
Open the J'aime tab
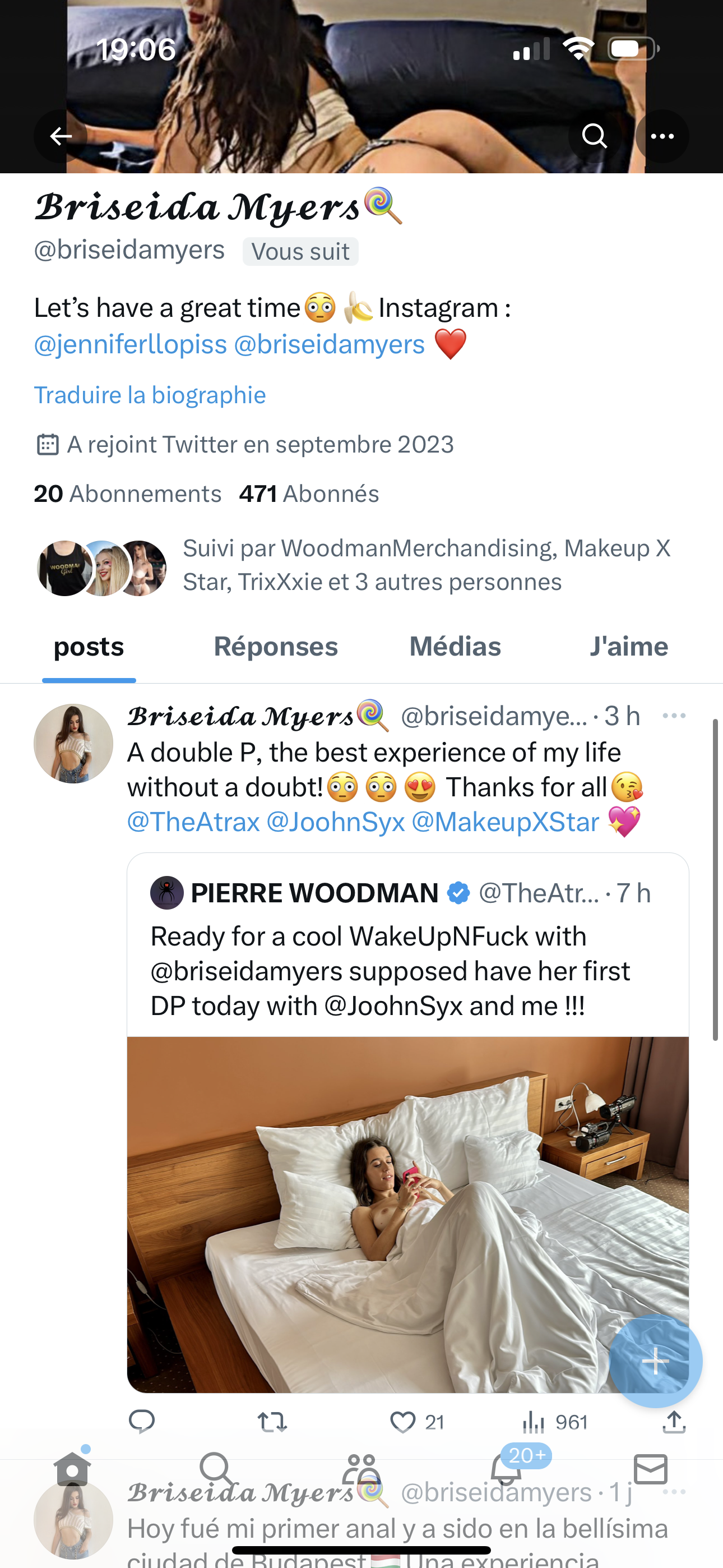coord(629,647)
